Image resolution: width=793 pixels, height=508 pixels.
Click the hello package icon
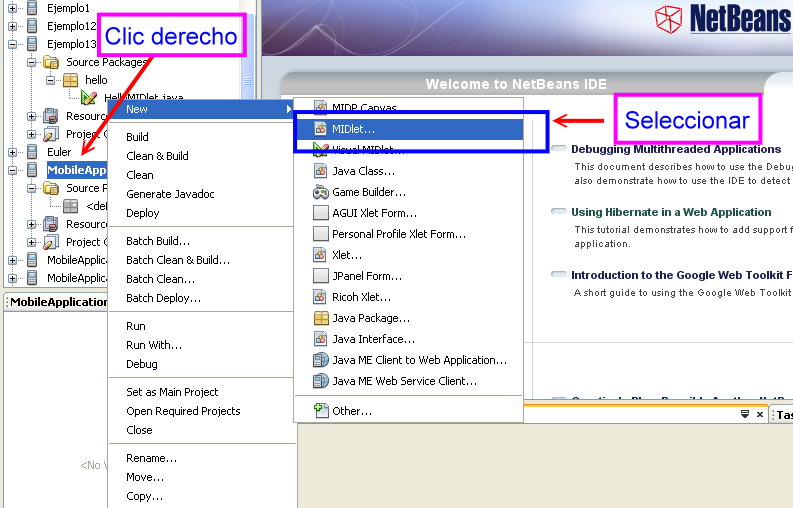pyautogui.click(x=70, y=80)
